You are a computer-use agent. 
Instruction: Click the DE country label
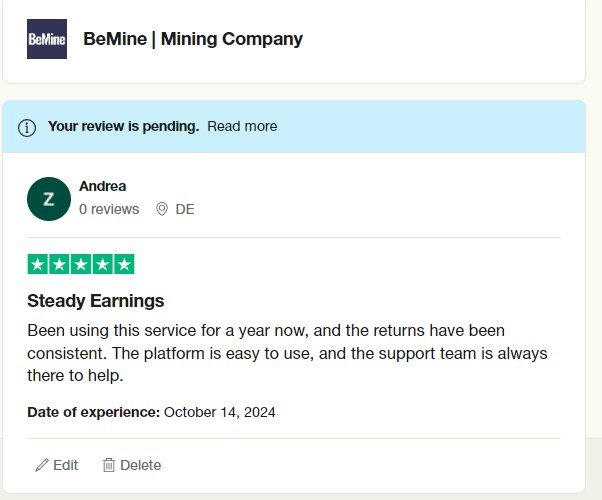coord(185,209)
